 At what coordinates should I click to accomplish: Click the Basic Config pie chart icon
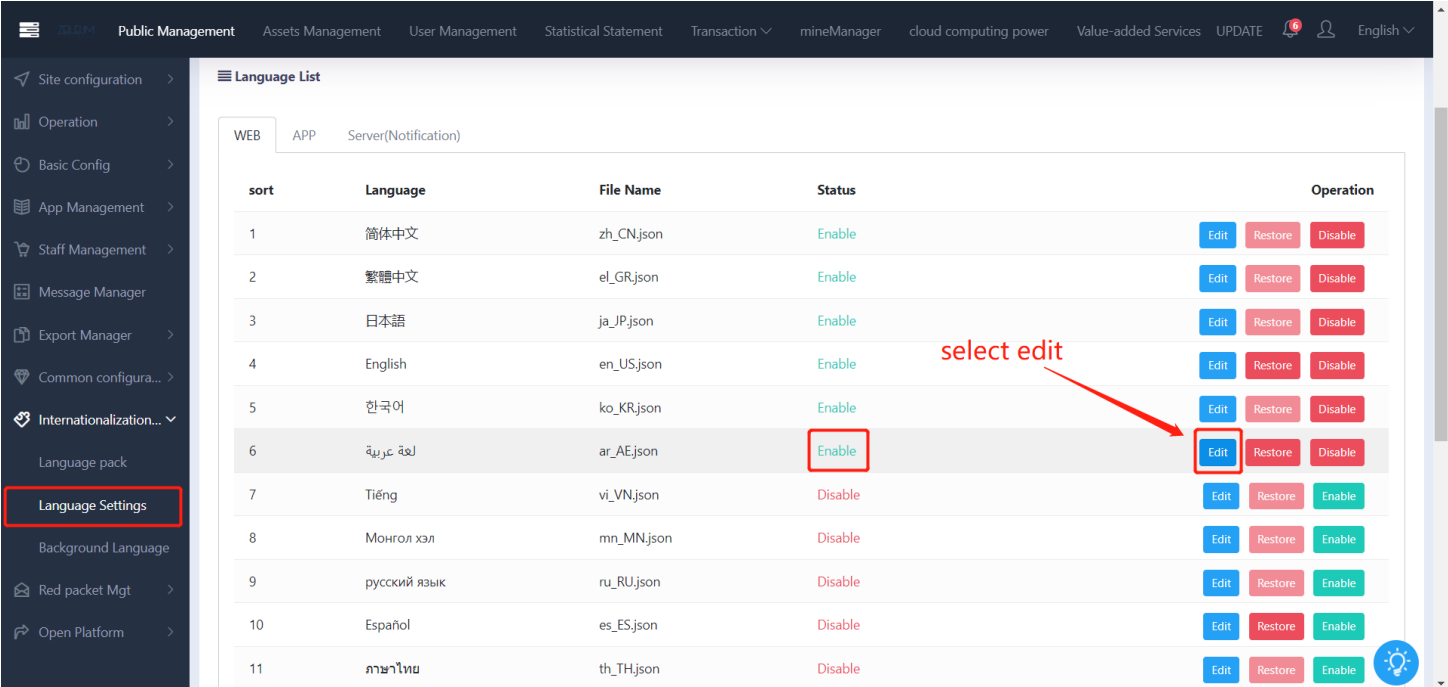pos(21,165)
